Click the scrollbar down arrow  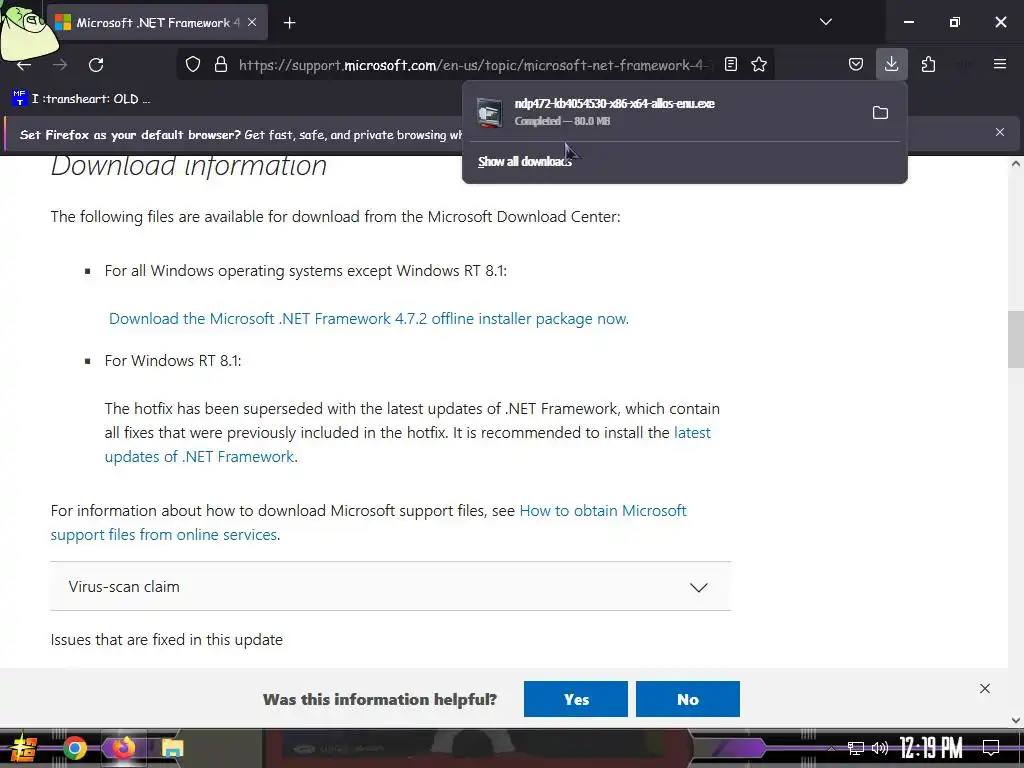tap(1016, 720)
